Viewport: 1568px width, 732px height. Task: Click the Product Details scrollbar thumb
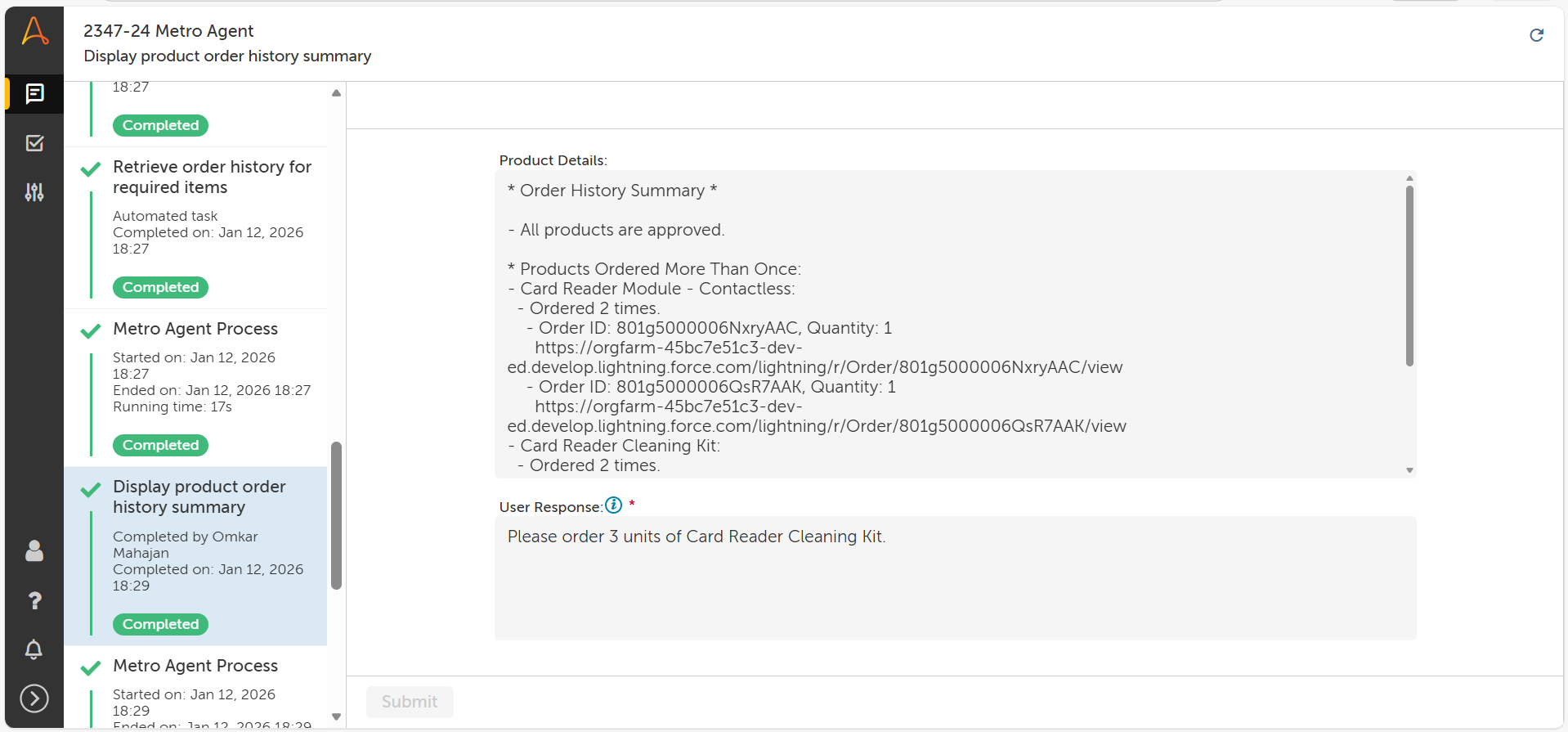(x=1409, y=275)
